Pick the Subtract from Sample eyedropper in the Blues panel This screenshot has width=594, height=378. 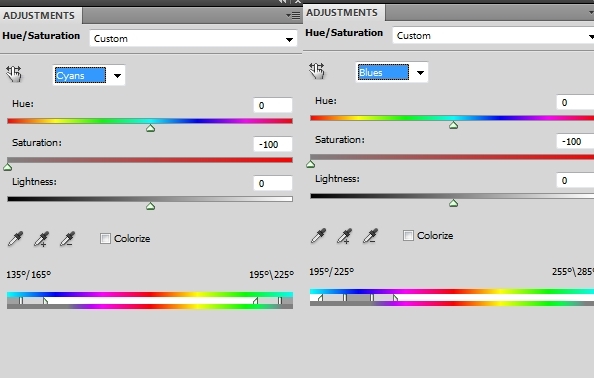370,236
